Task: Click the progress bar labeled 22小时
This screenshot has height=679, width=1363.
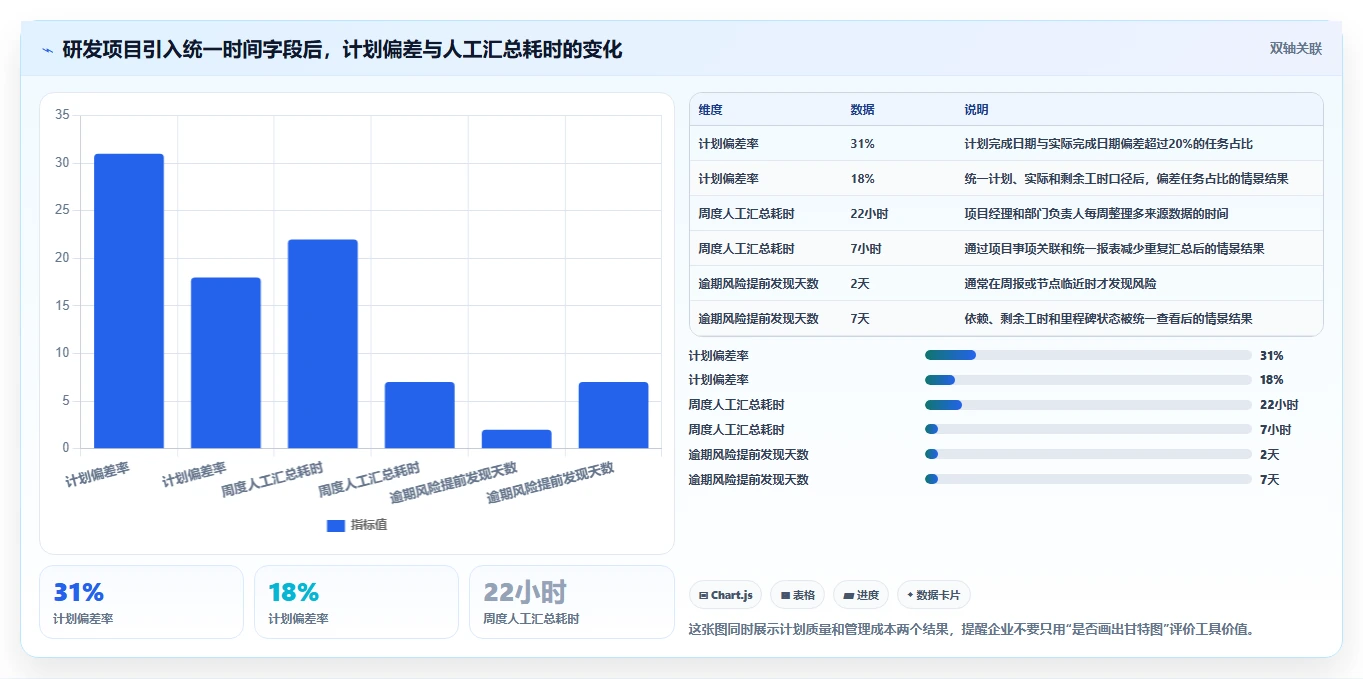Action: [1089, 405]
